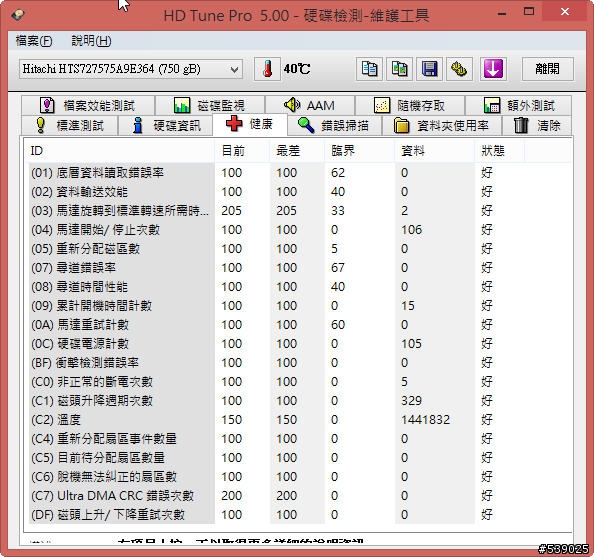This screenshot has width=594, height=557.
Task: Switch to the 檔案效能測試 tab
Action: click(88, 105)
